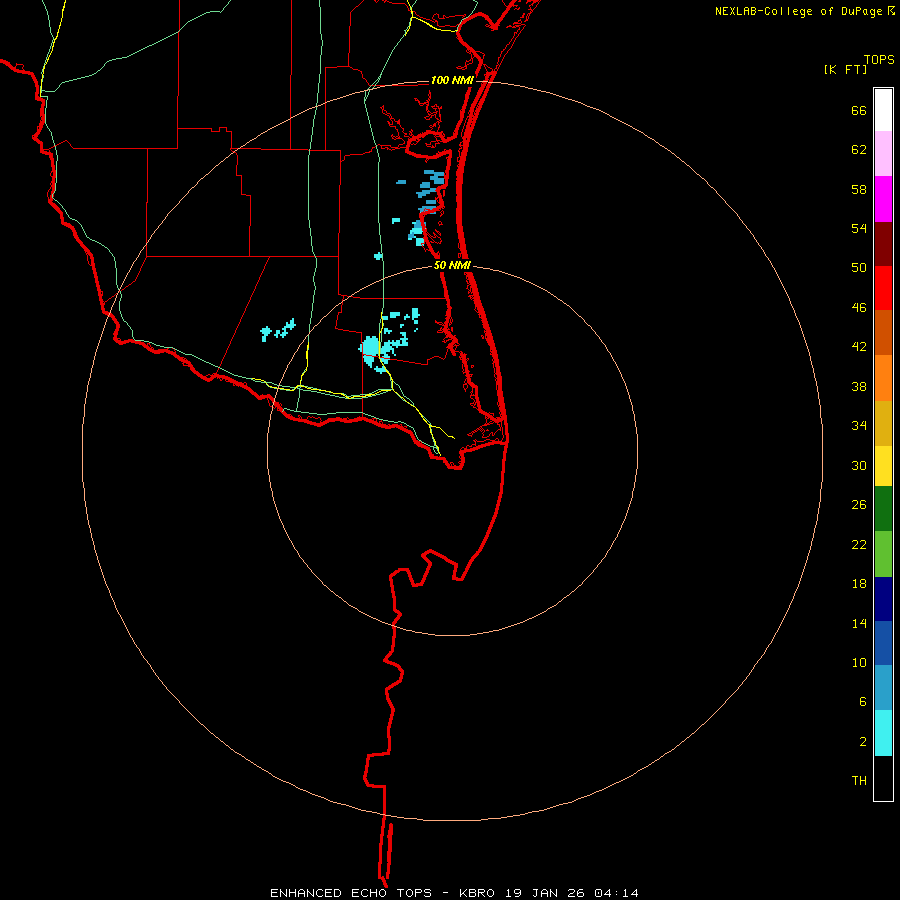Click the white swatch in the tops legend
The image size is (900, 900).
[x=883, y=110]
